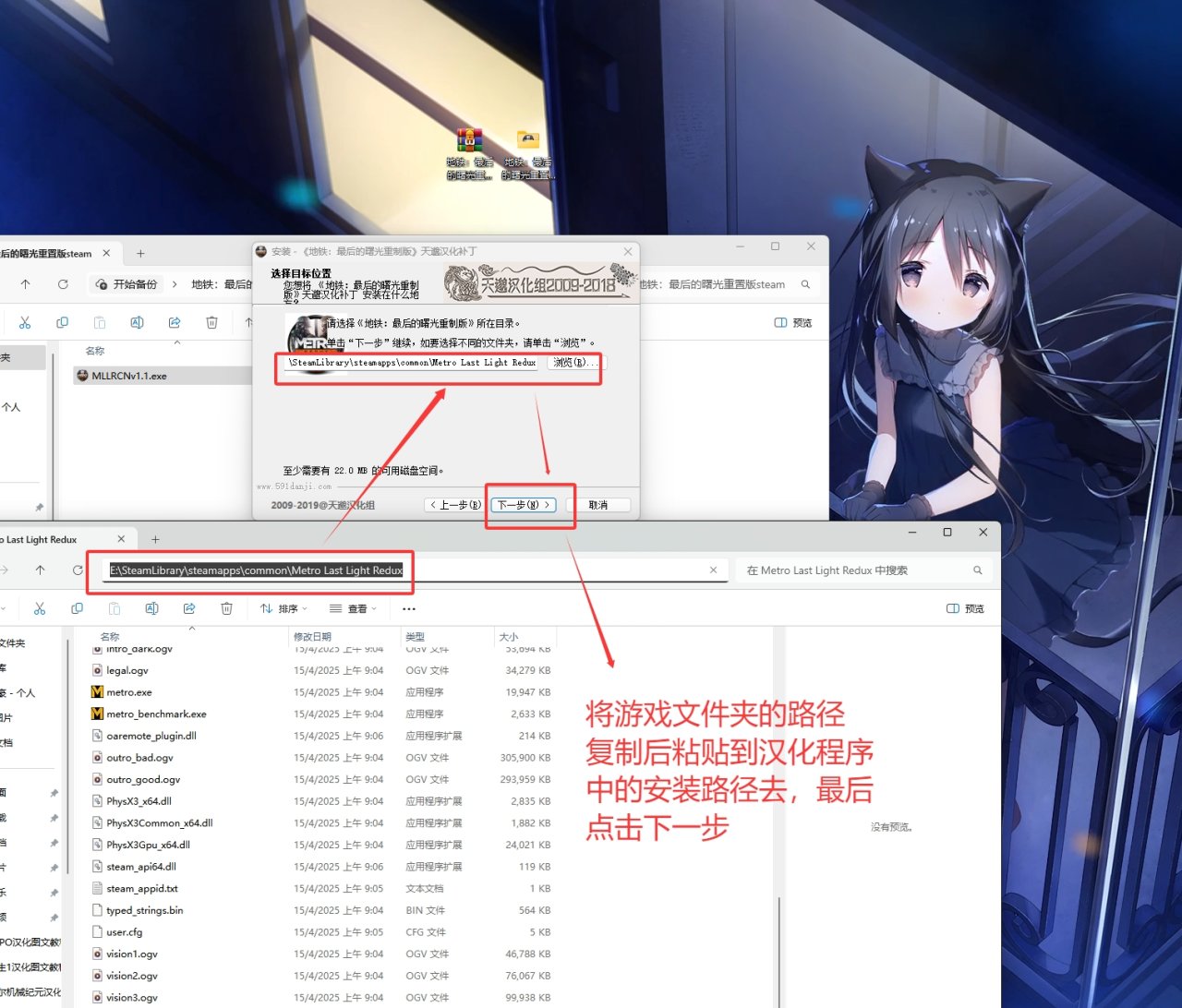This screenshot has width=1182, height=1008.
Task: Select the vision2.ogv file name
Action: coord(132,976)
